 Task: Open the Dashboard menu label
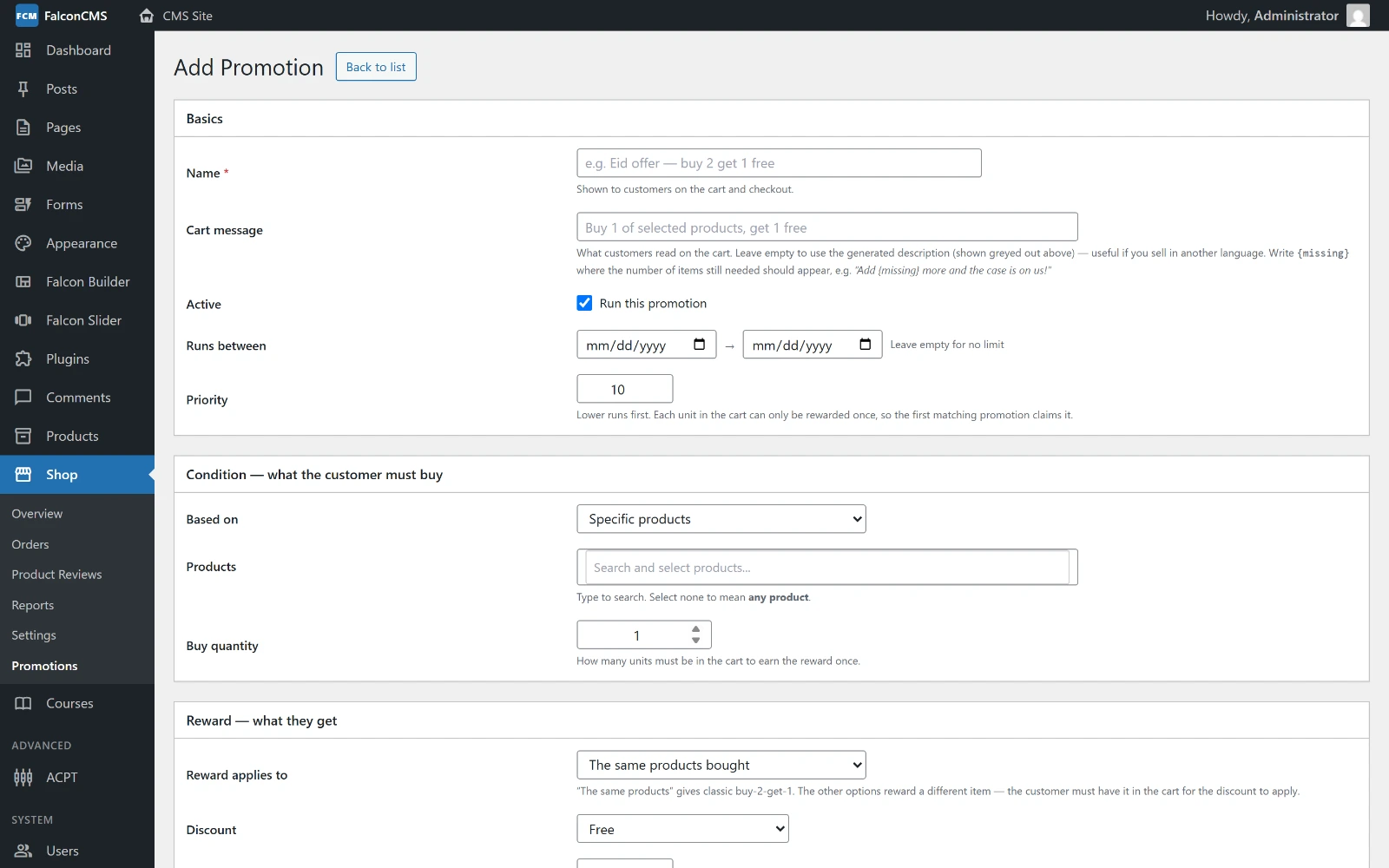click(x=78, y=50)
